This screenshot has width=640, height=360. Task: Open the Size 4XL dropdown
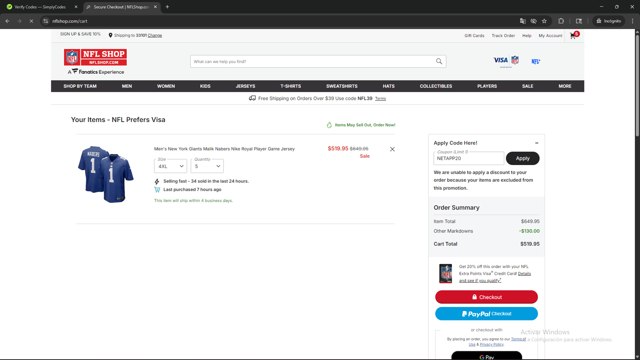[x=171, y=166]
